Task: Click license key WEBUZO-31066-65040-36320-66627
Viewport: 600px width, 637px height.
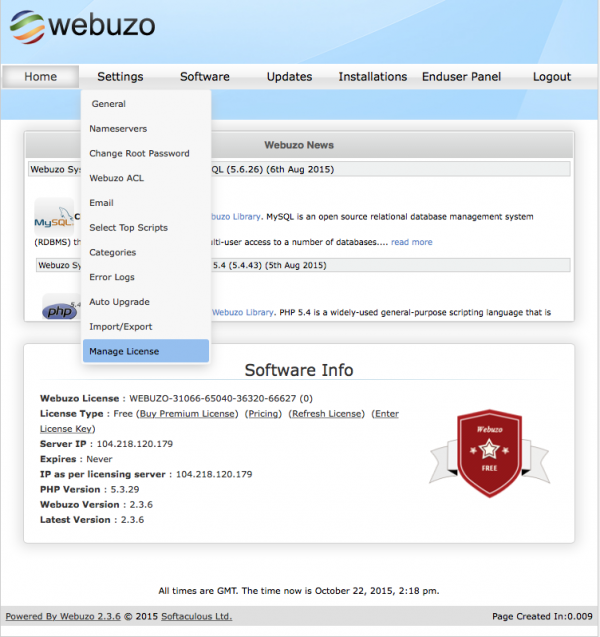Action: pyautogui.click(x=212, y=399)
